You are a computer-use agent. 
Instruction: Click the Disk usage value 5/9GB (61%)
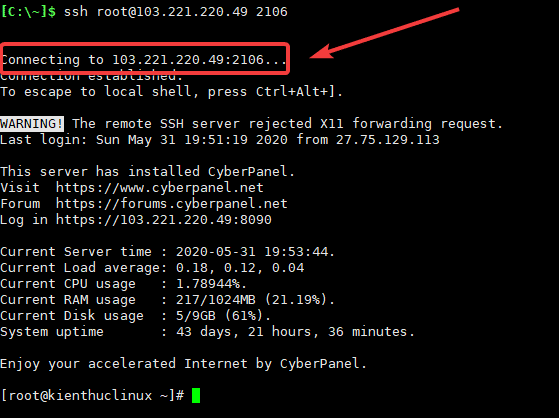tap(223, 316)
